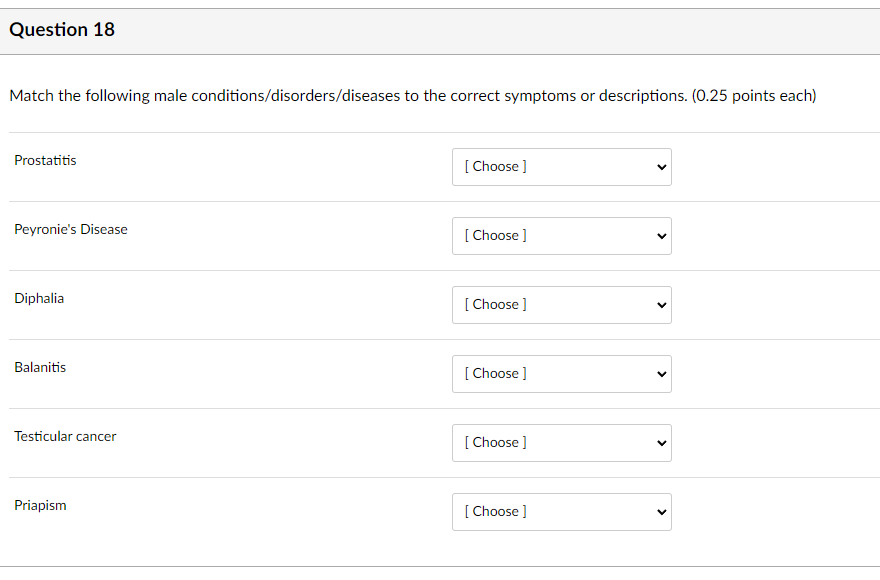Click the chevron in Priapism dropdown
Viewport: 880px width, 580px height.
(660, 512)
